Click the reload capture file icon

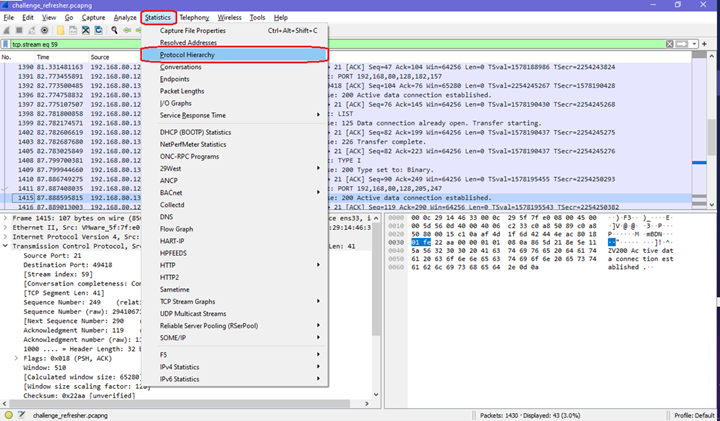[98, 30]
